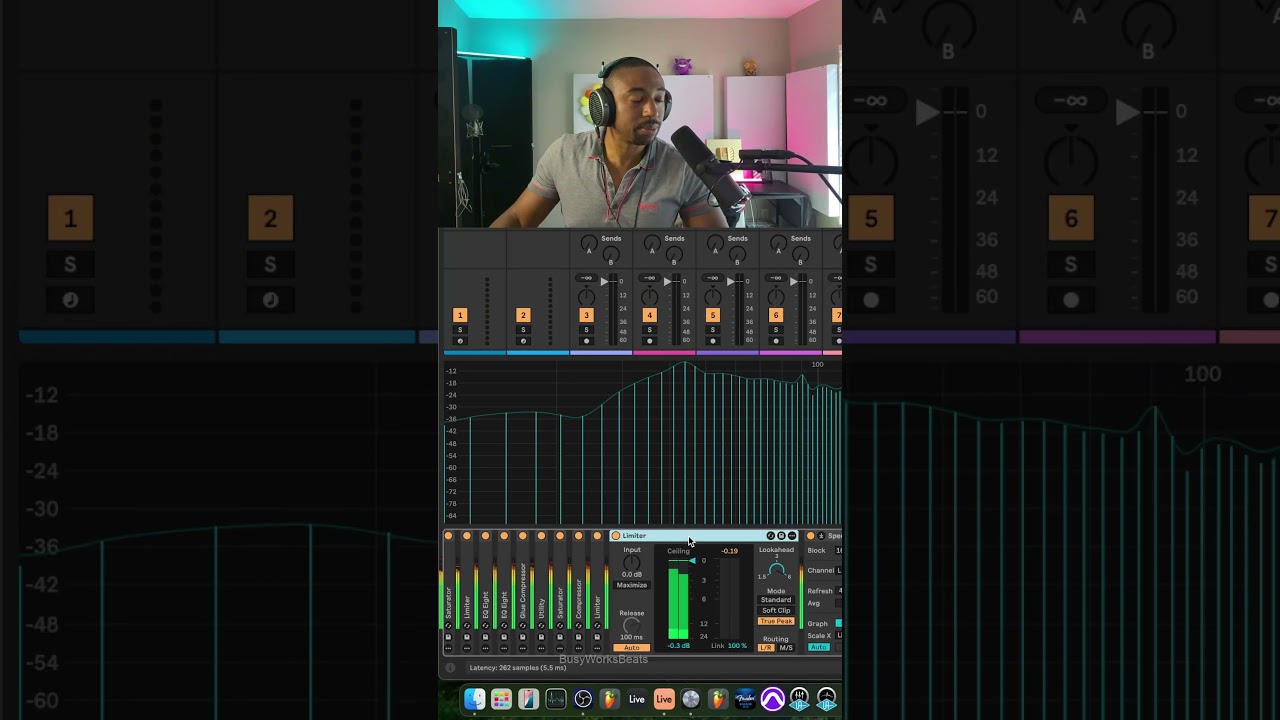Mute track 4 with its activator
This screenshot has height=720, width=1280.
pyautogui.click(x=649, y=315)
